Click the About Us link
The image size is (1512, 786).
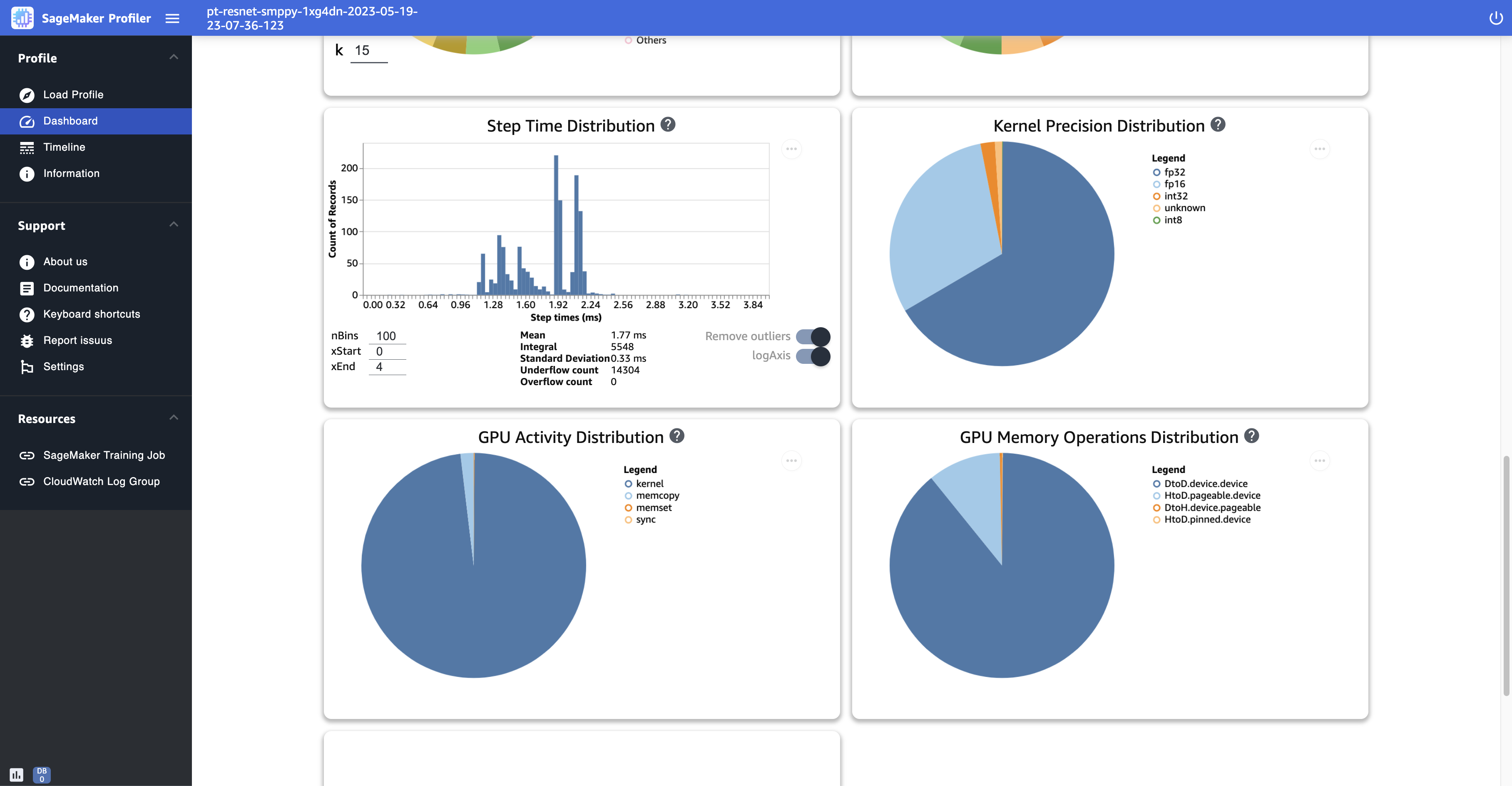(x=65, y=261)
